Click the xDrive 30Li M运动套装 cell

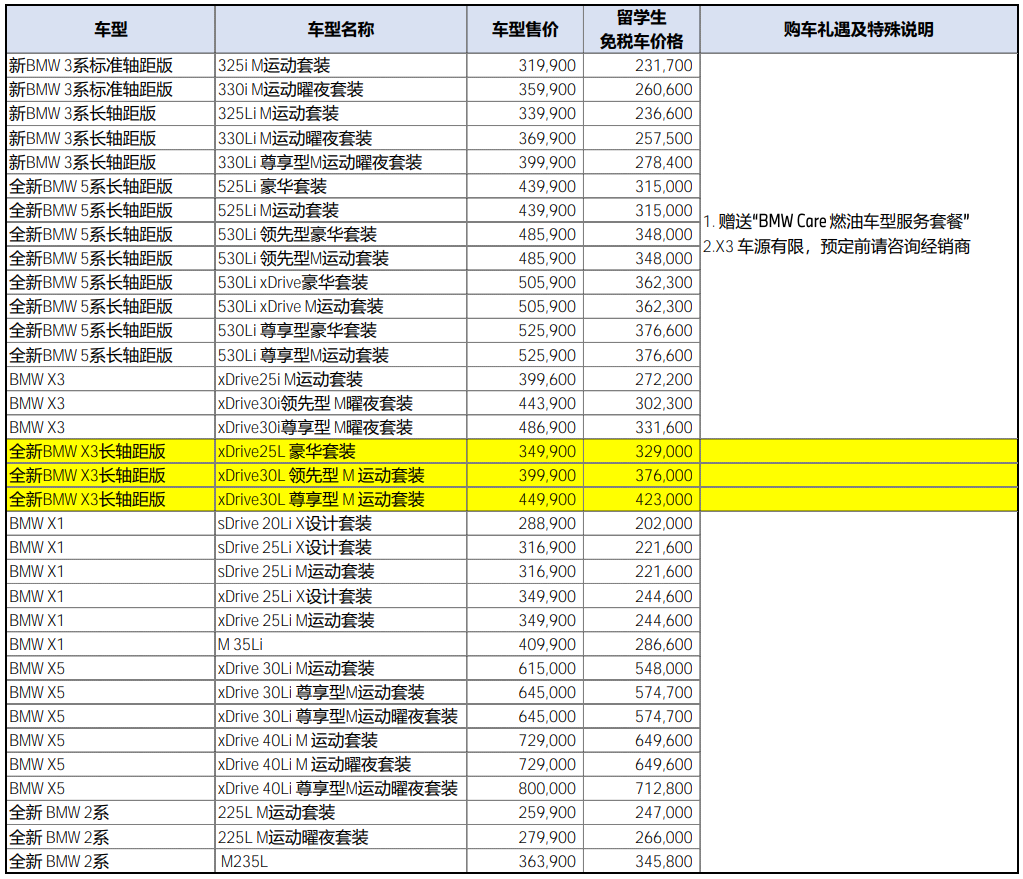341,669
